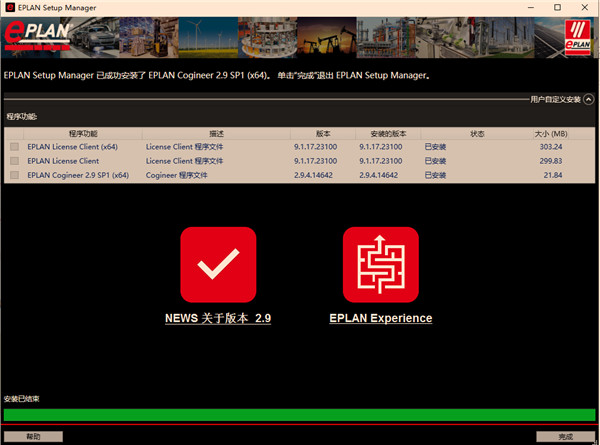Open the NEWS 关于版本 2.9 link
Image resolution: width=600 pixels, height=445 pixels.
tap(218, 318)
